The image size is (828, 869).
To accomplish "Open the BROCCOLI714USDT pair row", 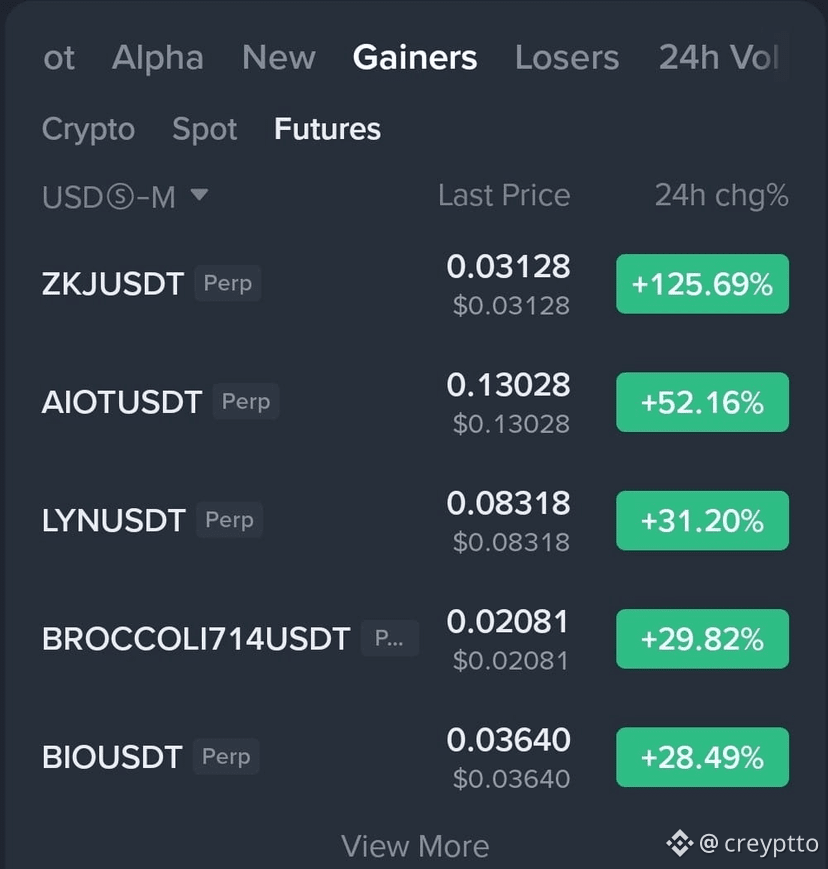I will (416, 638).
